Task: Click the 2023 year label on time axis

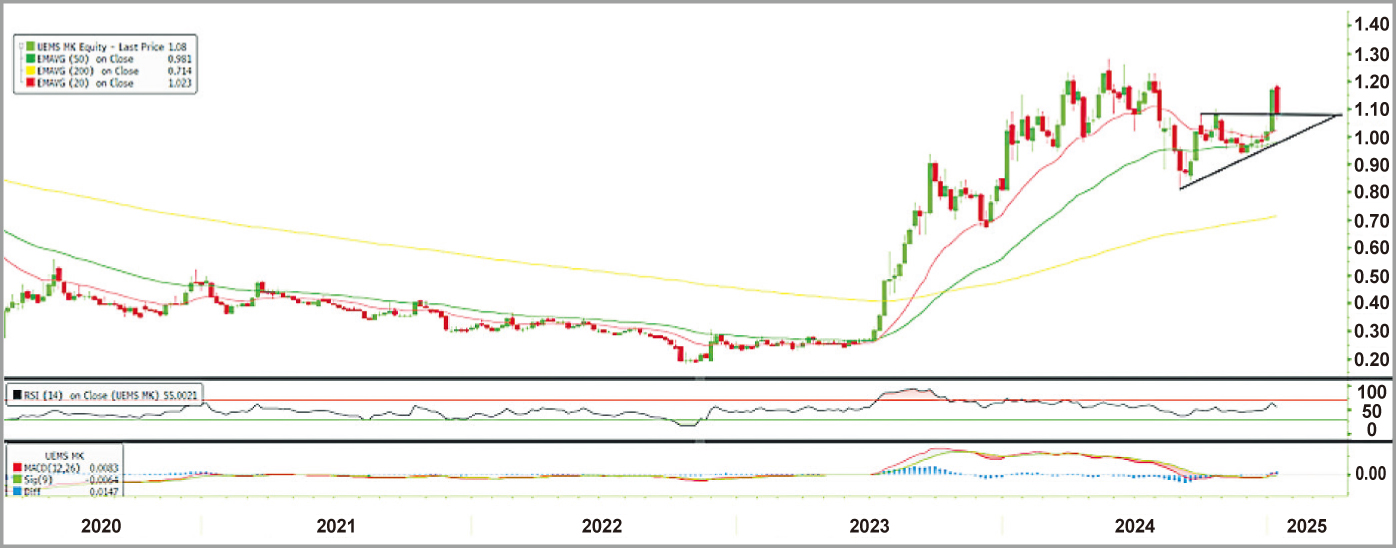Action: [x=870, y=526]
